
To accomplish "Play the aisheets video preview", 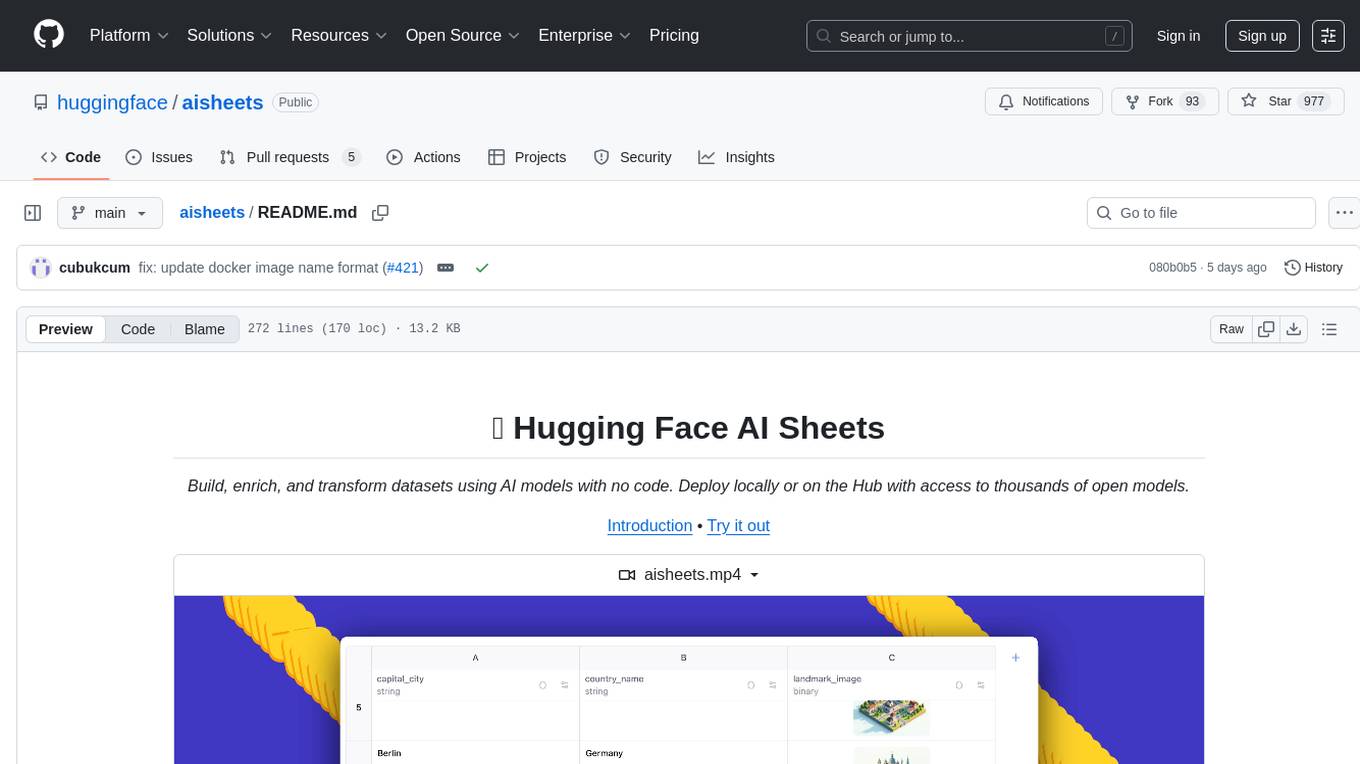I will point(689,680).
